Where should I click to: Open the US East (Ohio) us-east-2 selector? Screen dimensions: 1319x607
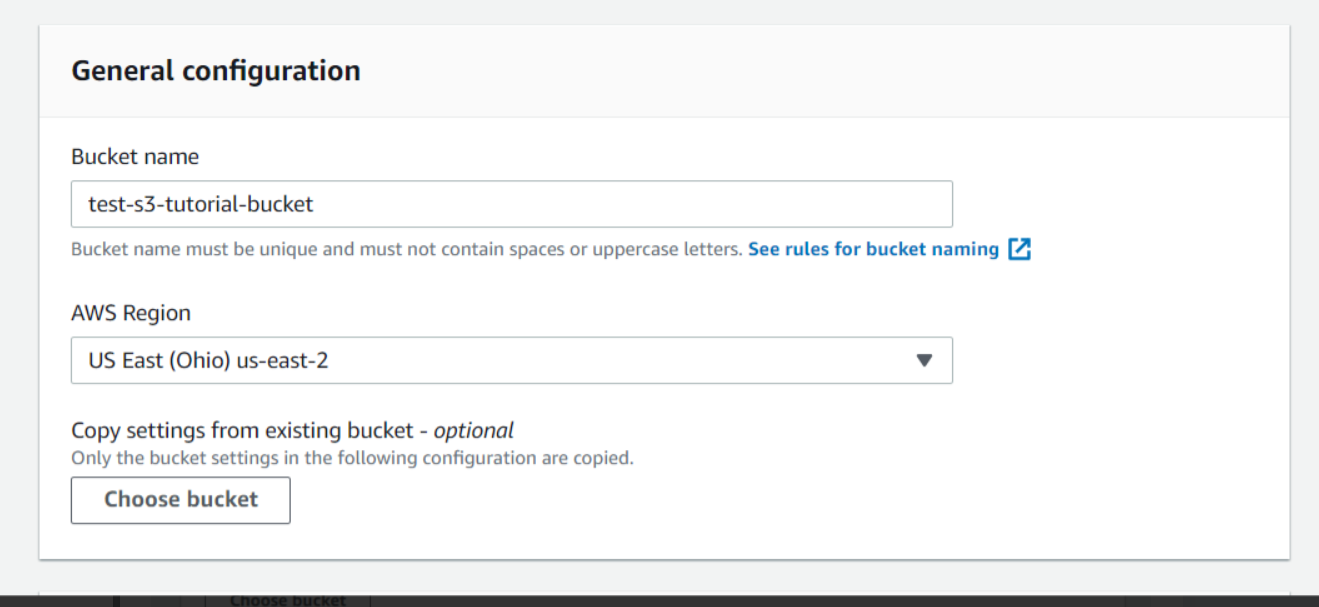tap(511, 360)
